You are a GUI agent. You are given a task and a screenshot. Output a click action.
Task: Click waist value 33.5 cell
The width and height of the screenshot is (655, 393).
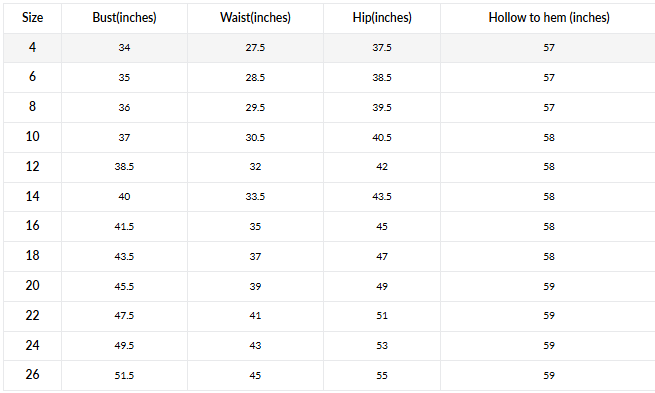pos(255,197)
